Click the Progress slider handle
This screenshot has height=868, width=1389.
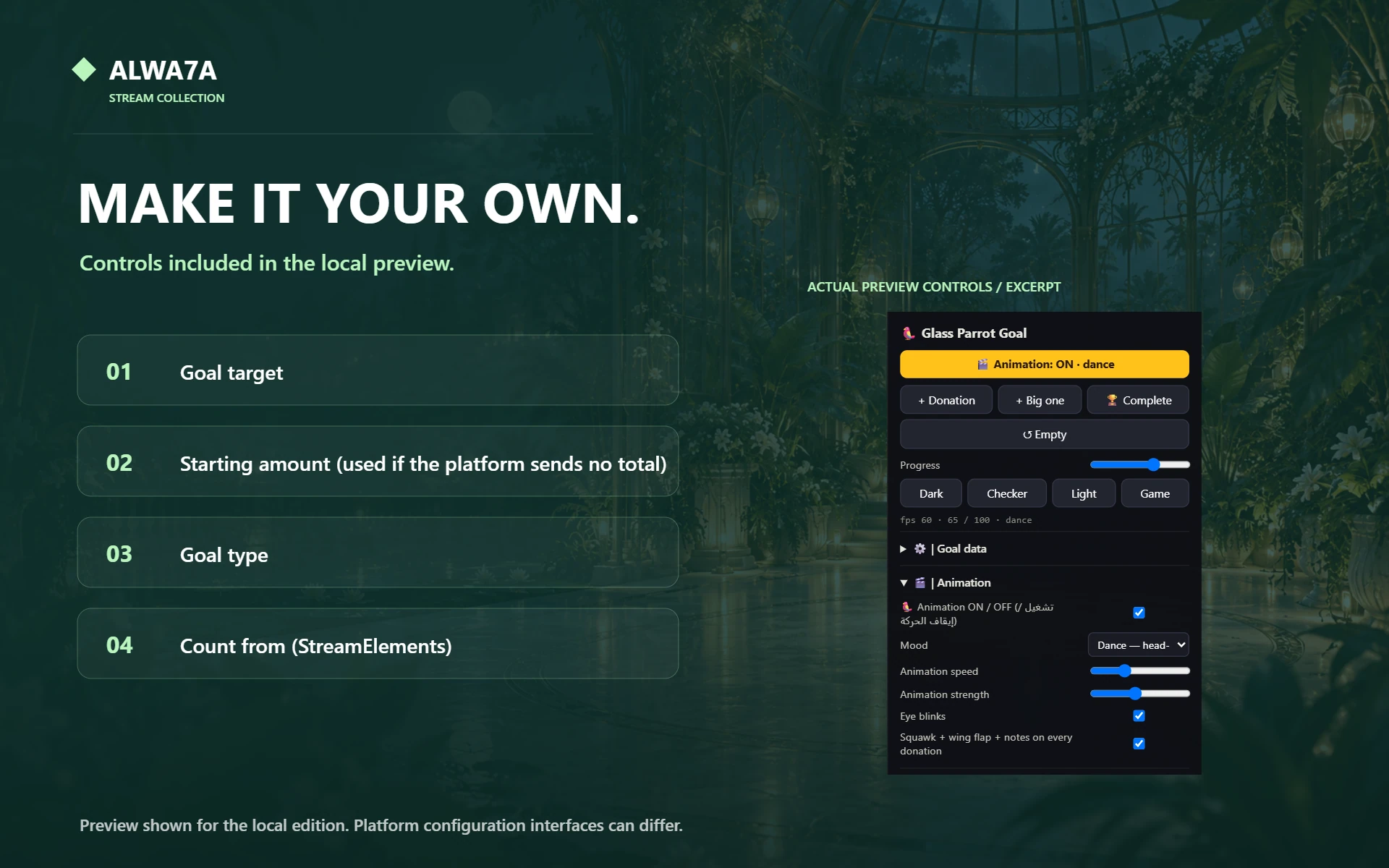point(1153,464)
